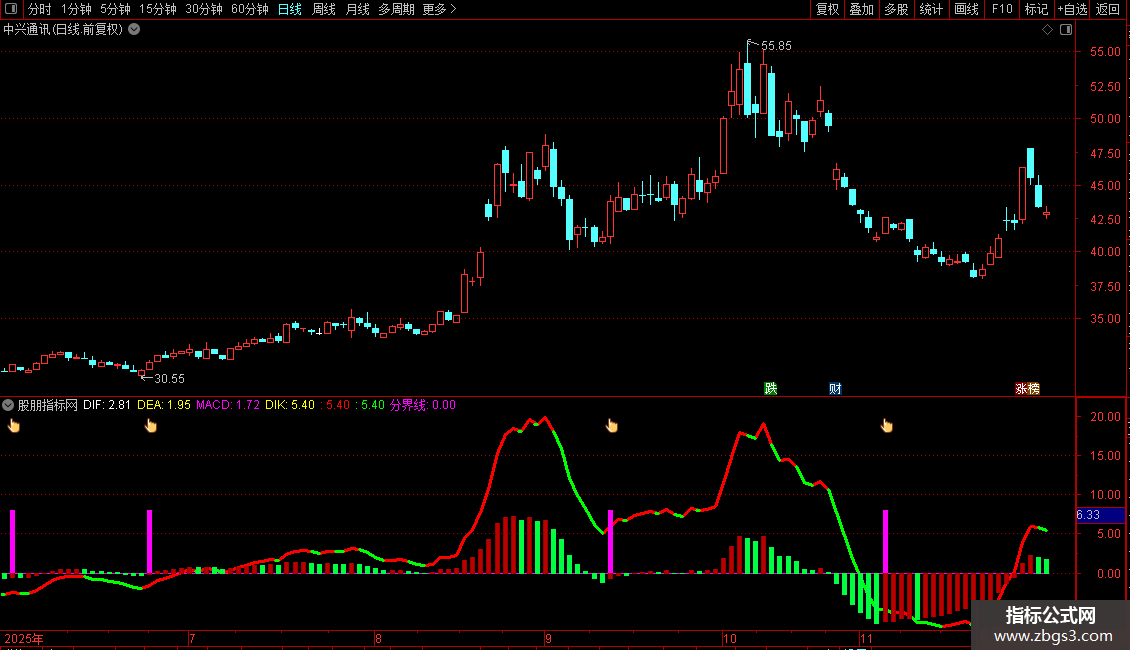The height and width of the screenshot is (650, 1130).
Task: Click the 2025年 time axis label
Action: (x=24, y=638)
